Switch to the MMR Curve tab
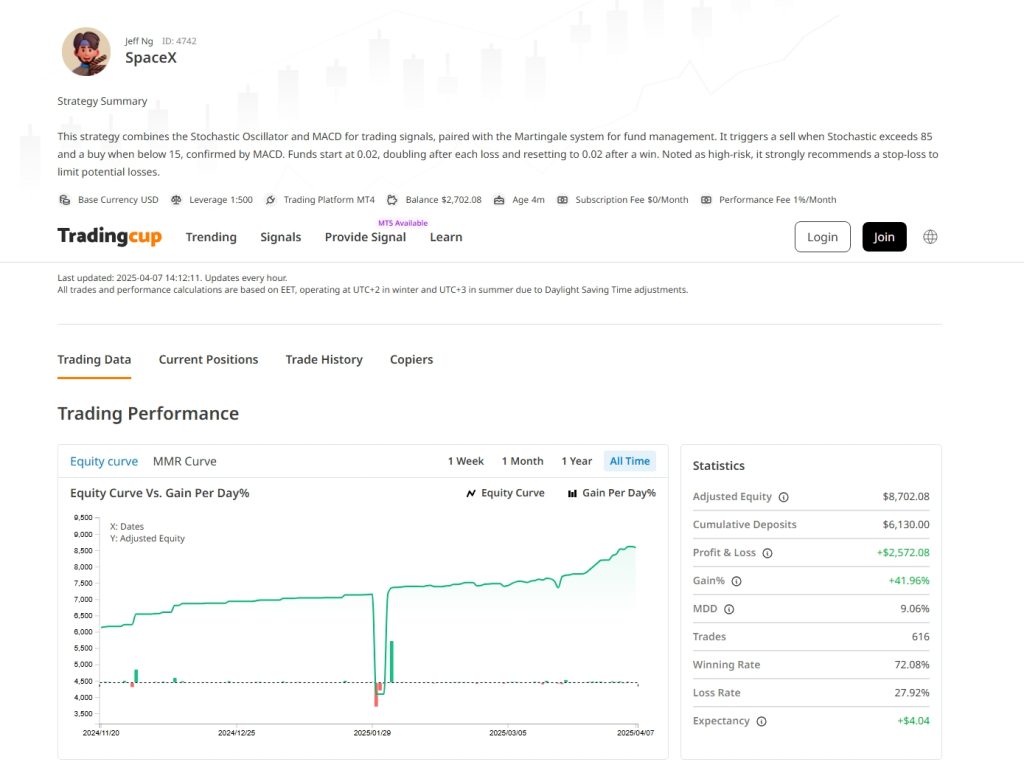This screenshot has width=1024, height=776. point(184,461)
